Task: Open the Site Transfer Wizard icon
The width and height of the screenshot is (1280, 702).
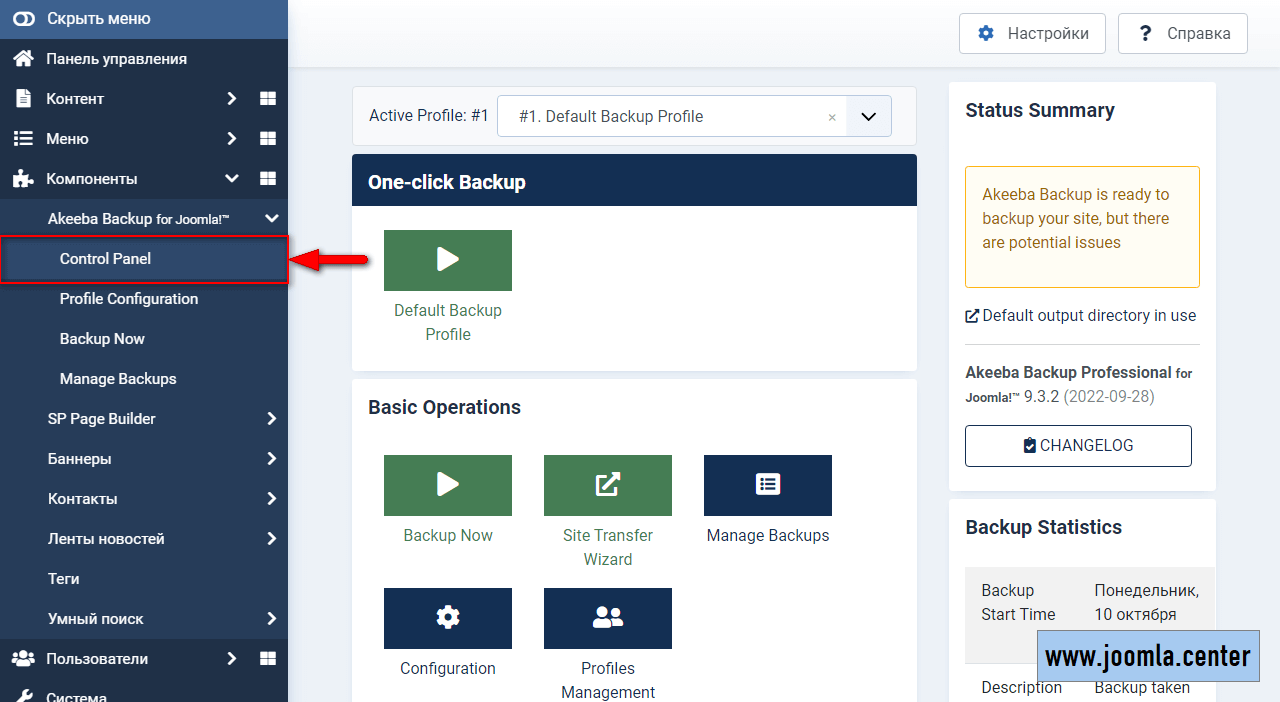Action: click(x=607, y=486)
